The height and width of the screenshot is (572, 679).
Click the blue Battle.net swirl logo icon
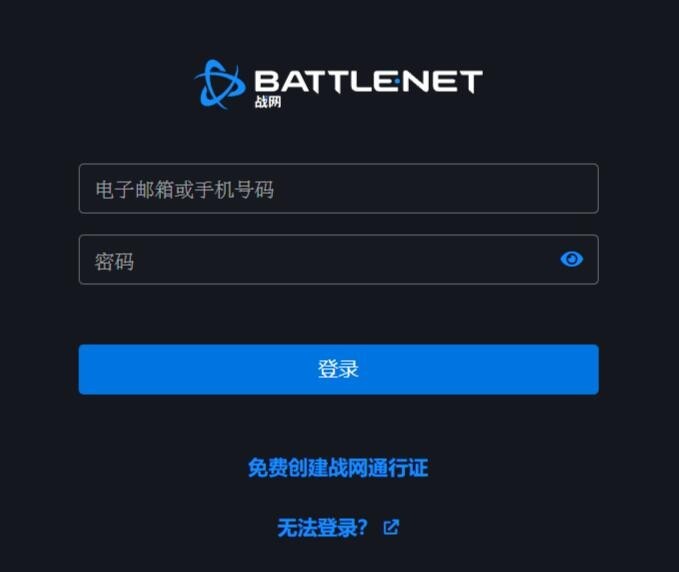coord(220,84)
